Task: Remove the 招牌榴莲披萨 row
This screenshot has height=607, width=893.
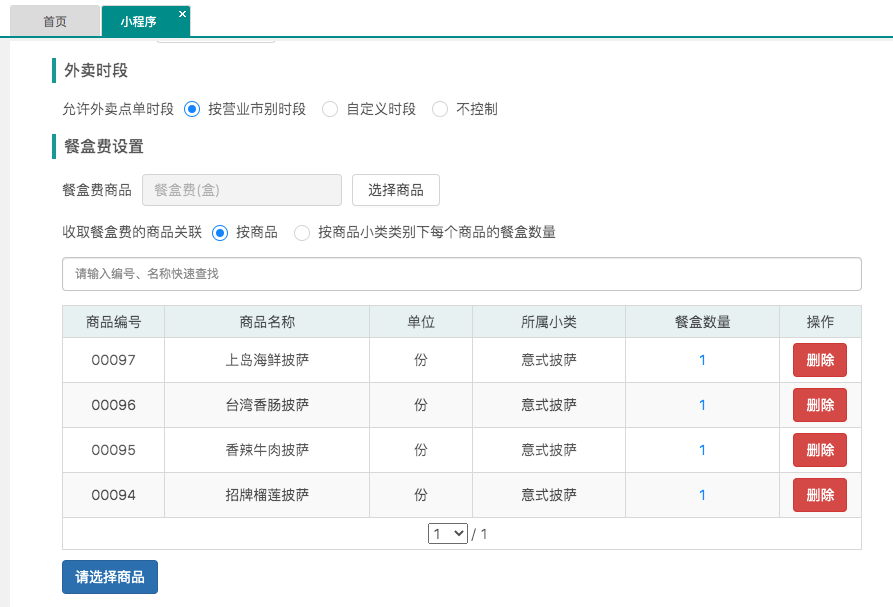Action: coord(819,494)
